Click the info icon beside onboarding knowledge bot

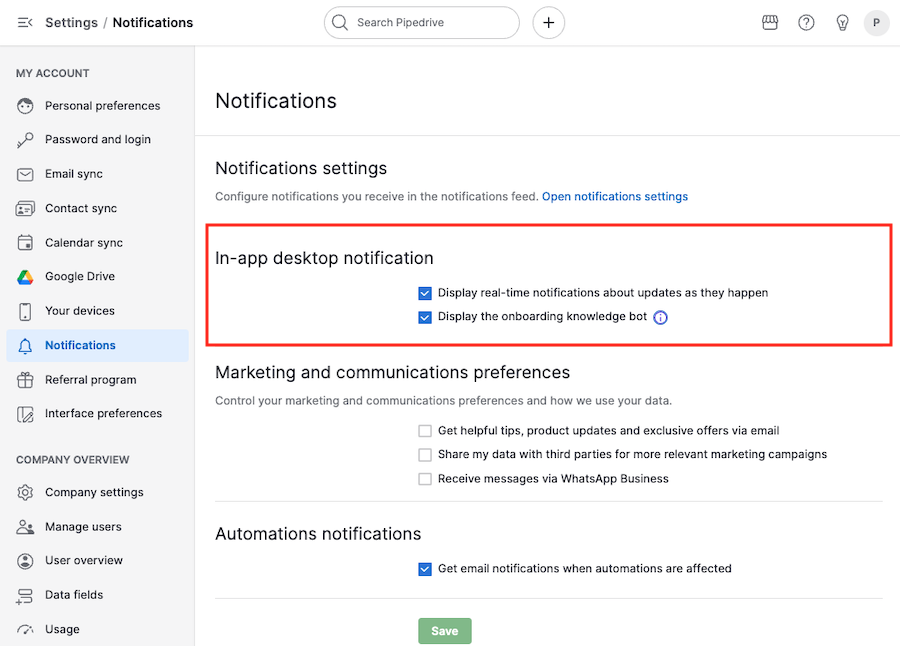[660, 316]
